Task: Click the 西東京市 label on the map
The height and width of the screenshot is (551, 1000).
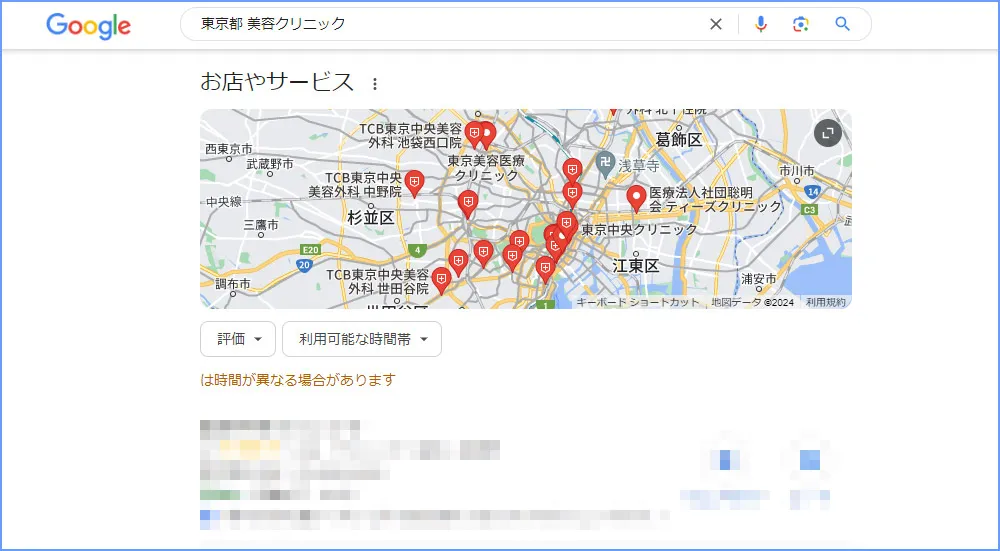Action: (x=229, y=149)
